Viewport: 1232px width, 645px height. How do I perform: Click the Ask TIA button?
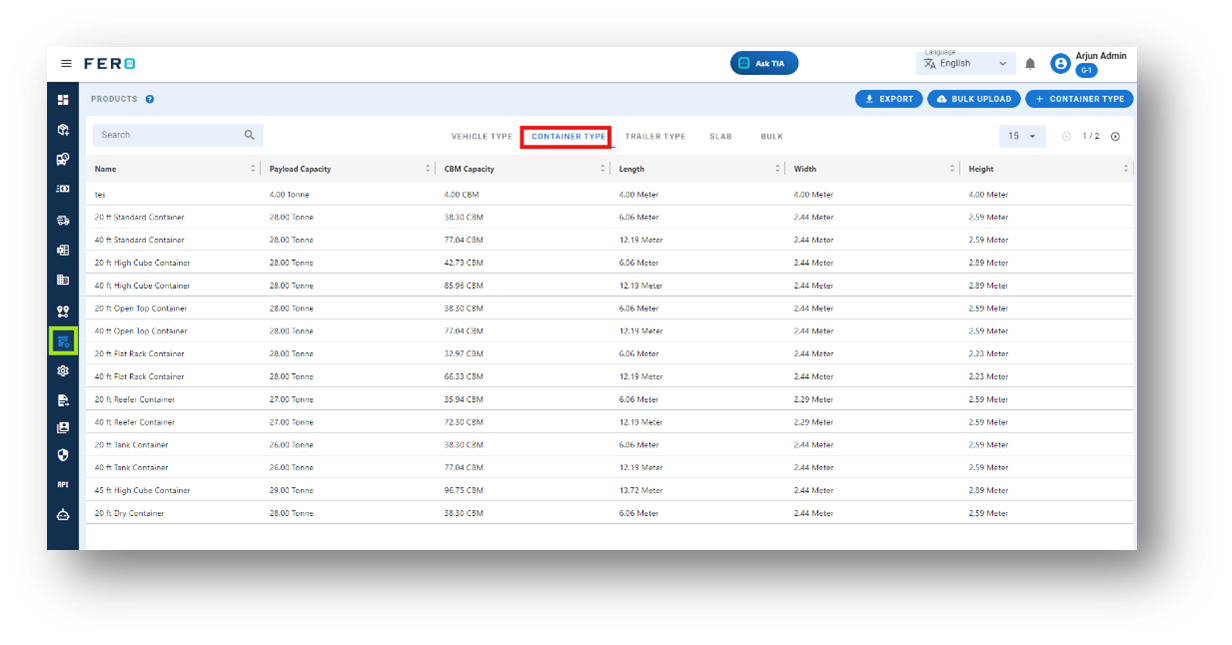click(764, 63)
